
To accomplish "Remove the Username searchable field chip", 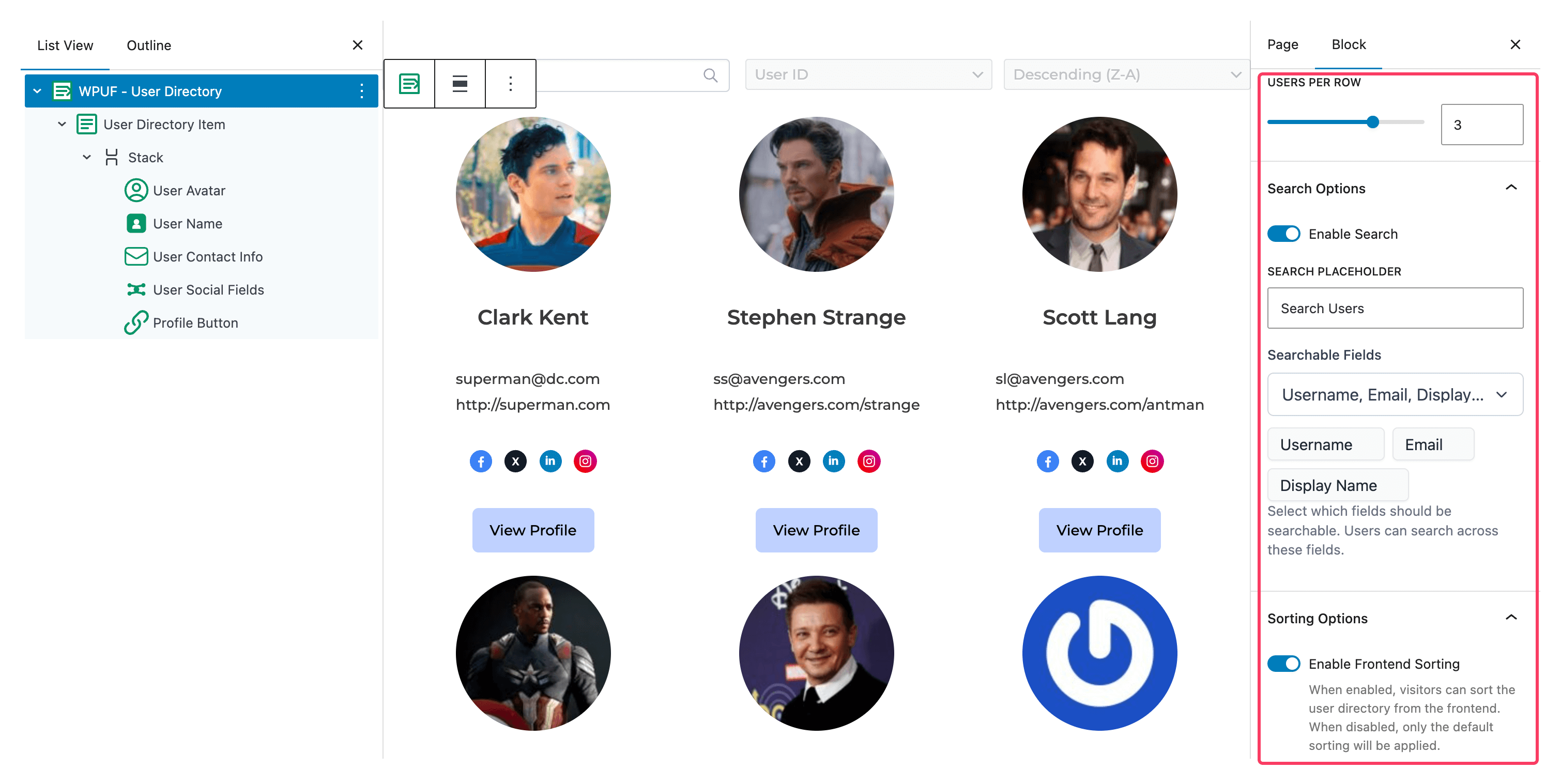I will 1325,444.
